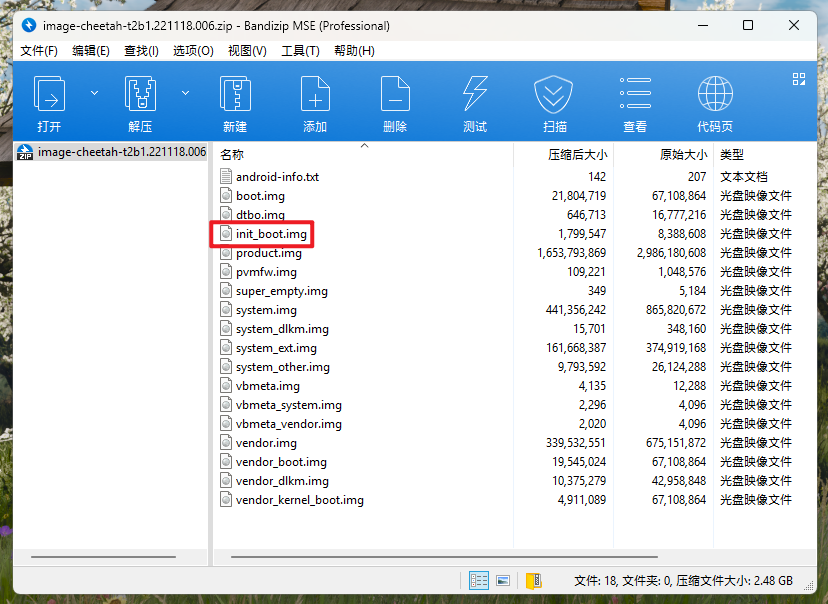
Task: Open the 帮助(H) menu
Action: (x=354, y=51)
